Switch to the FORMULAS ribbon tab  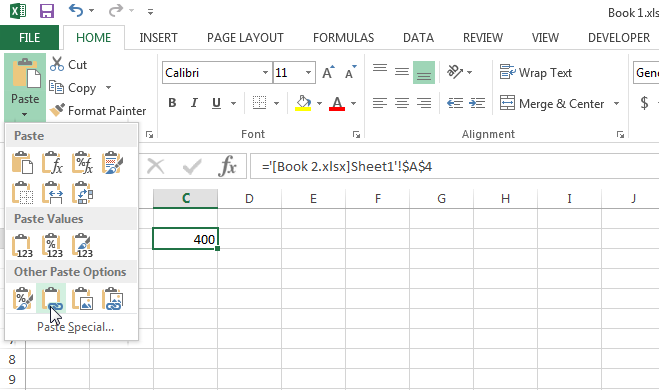343,38
